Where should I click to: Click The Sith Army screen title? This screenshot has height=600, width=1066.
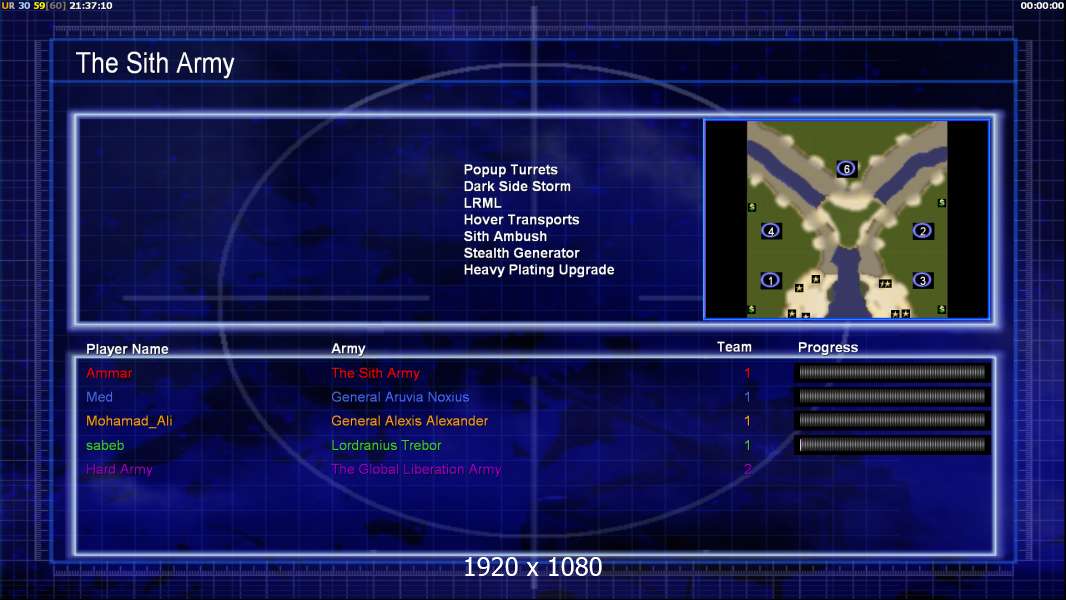[x=155, y=64]
